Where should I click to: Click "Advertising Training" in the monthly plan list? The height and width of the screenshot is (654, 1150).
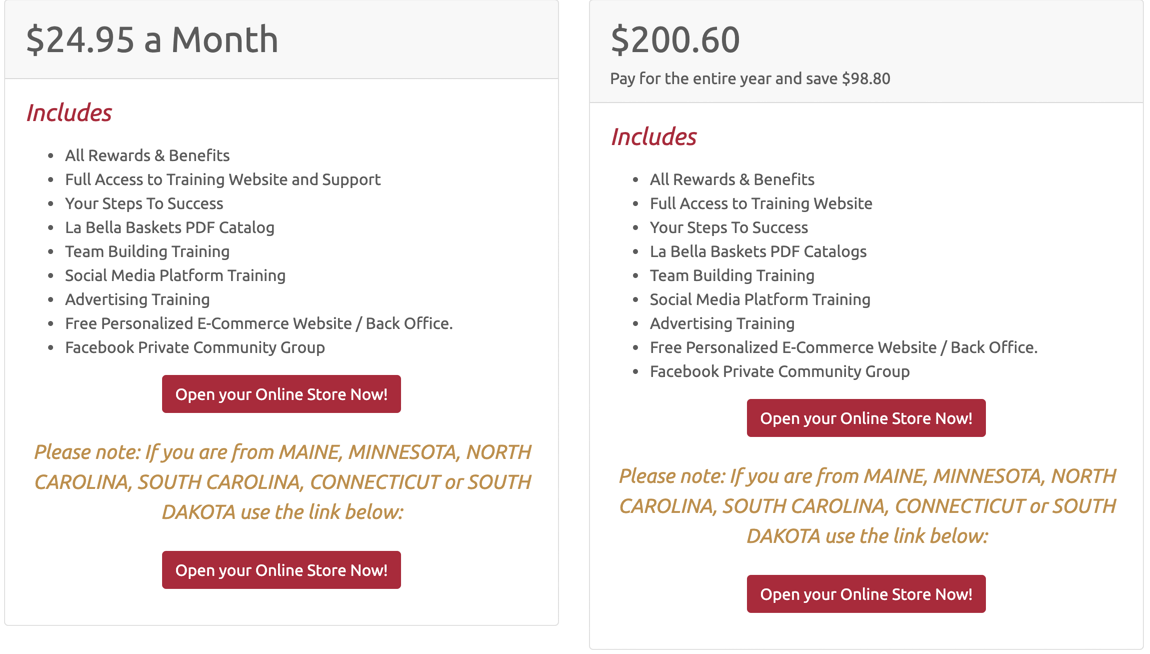tap(137, 299)
